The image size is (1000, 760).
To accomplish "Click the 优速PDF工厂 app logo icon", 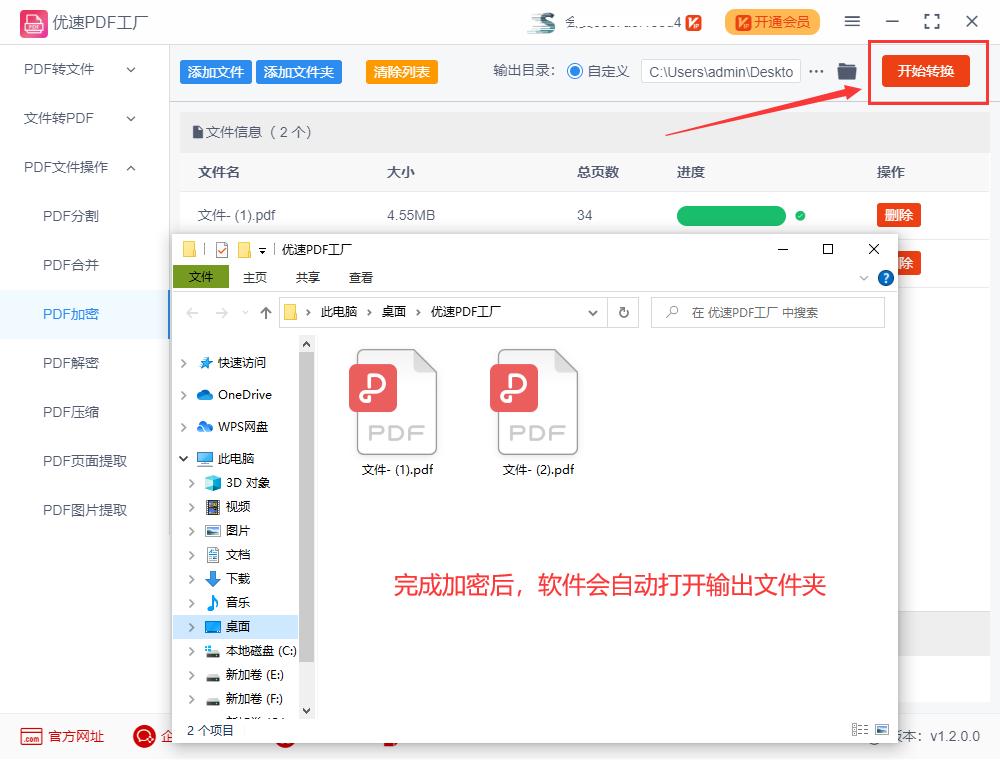I will pyautogui.click(x=33, y=22).
